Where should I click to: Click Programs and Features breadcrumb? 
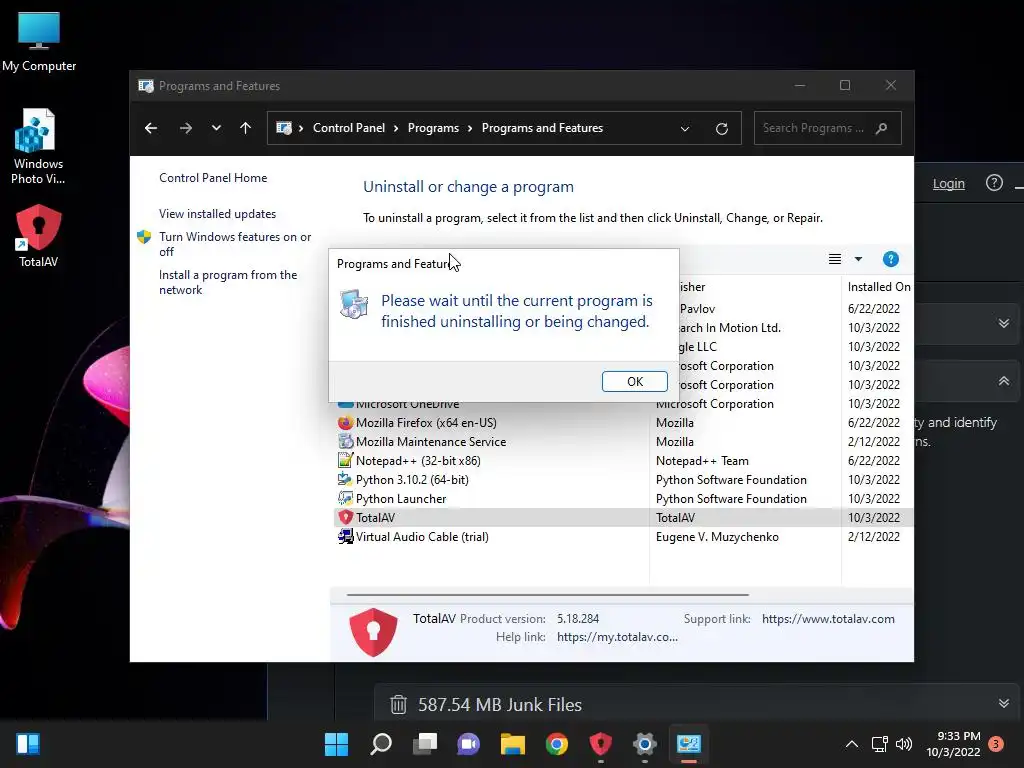tap(542, 128)
